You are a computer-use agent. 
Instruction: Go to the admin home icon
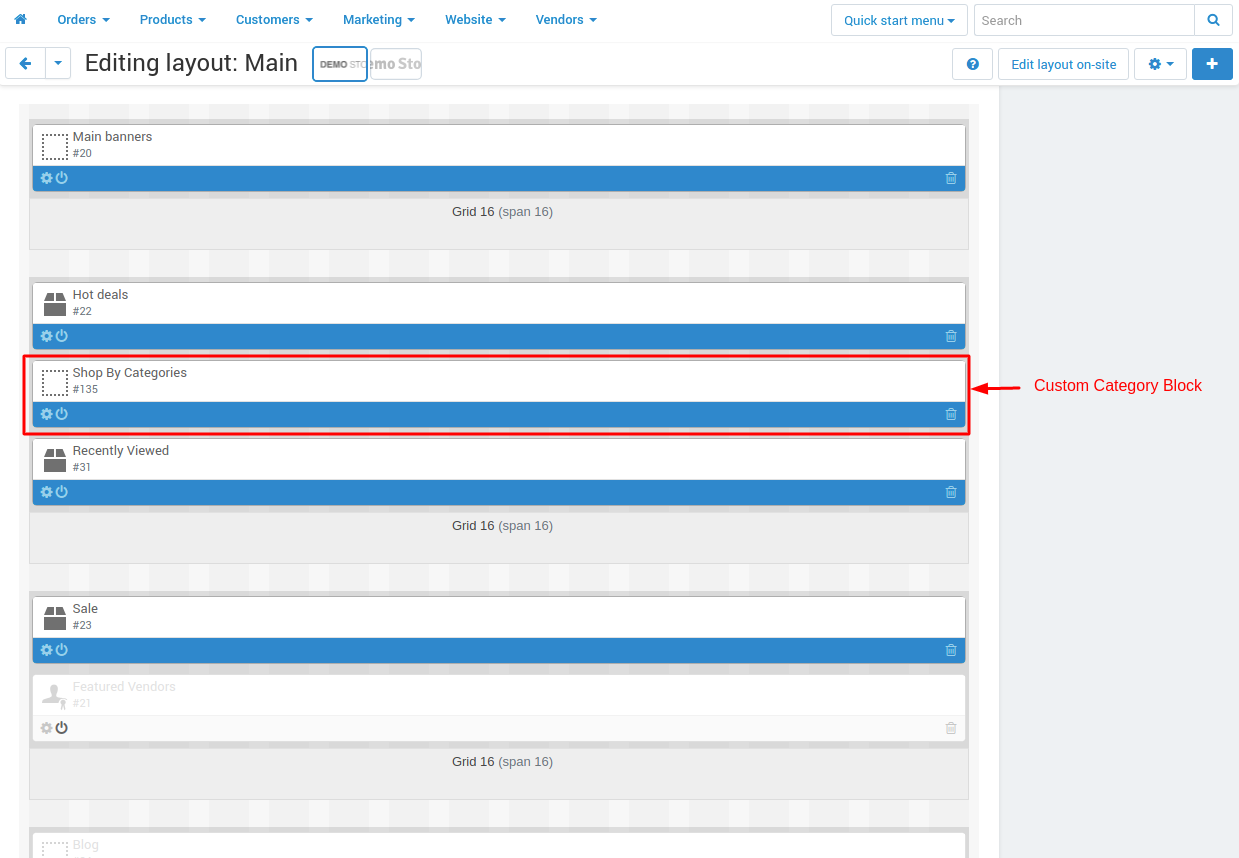point(20,19)
